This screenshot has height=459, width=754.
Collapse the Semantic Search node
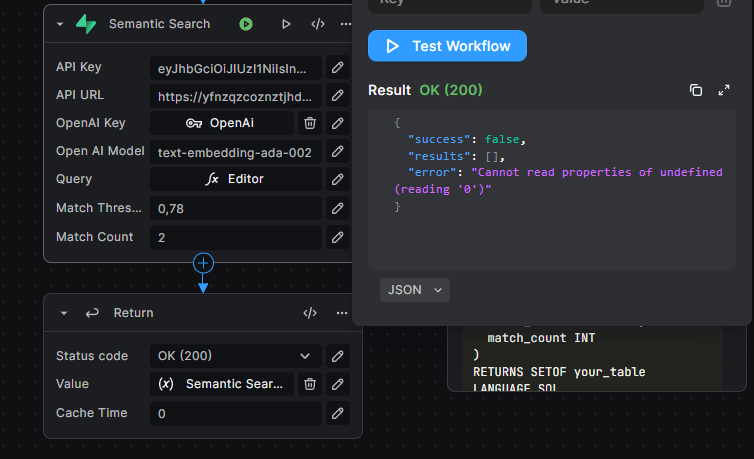[60, 24]
